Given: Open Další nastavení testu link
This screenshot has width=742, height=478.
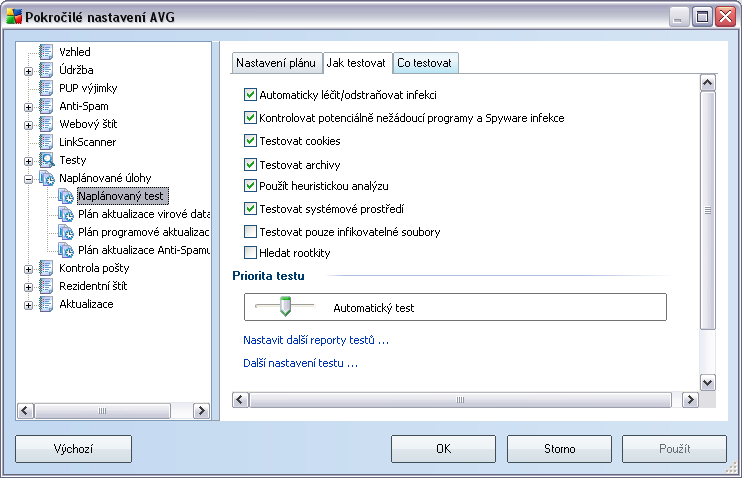Looking at the screenshot, I should pyautogui.click(x=300, y=363).
